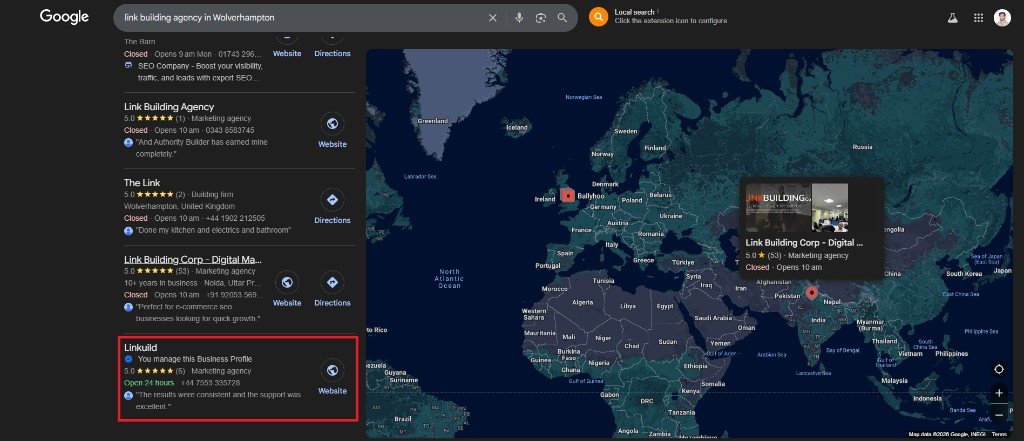Screen dimensions: 1024x441
Task: Click the 'Local search' extension title text
Action: 634,12
